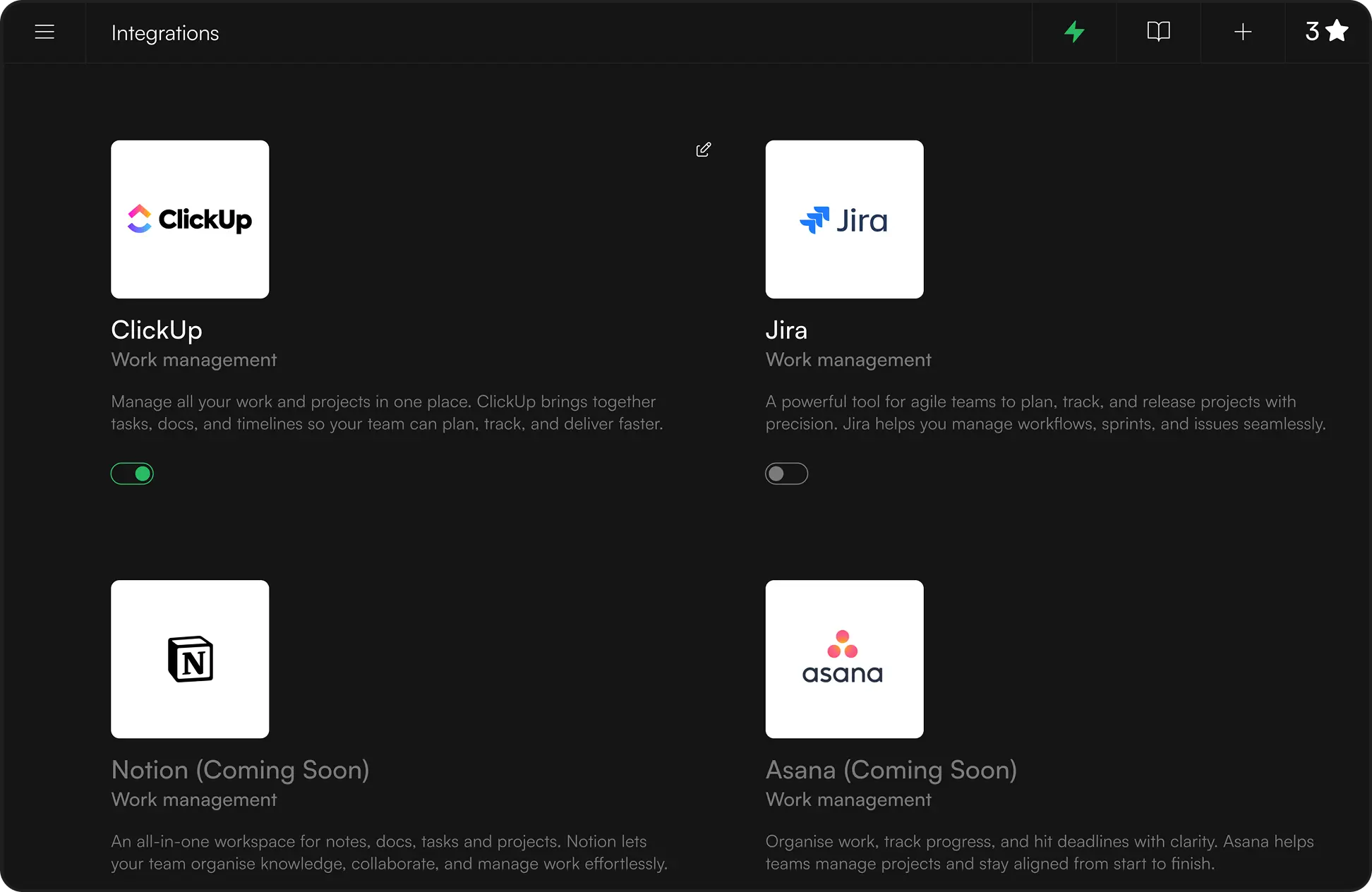Image resolution: width=1372 pixels, height=892 pixels.
Task: Click the Asana logo tile
Action: tap(844, 659)
